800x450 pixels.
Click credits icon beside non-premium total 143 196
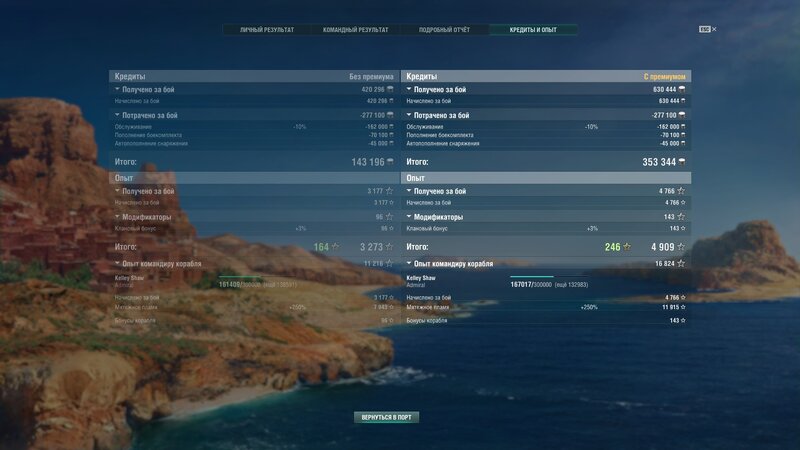point(391,161)
